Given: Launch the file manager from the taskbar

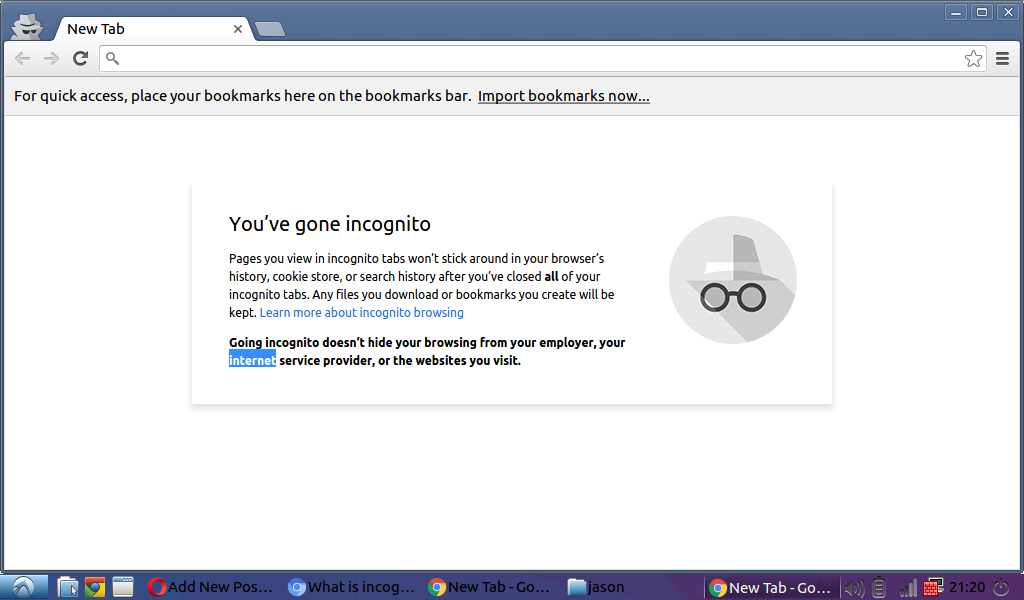Looking at the screenshot, I should click(x=67, y=587).
